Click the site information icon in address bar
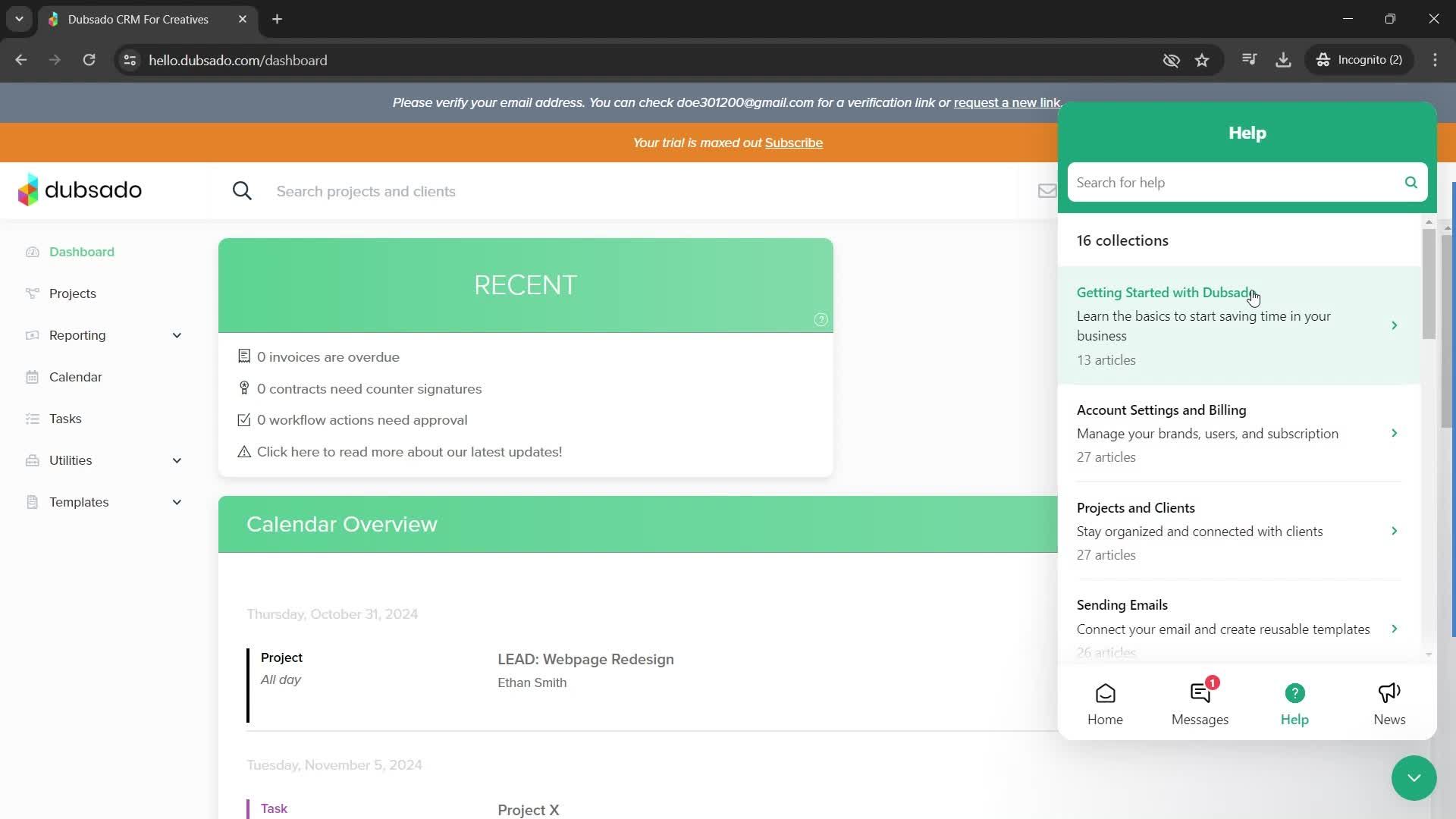Screen dimensions: 1456x819 130,60
